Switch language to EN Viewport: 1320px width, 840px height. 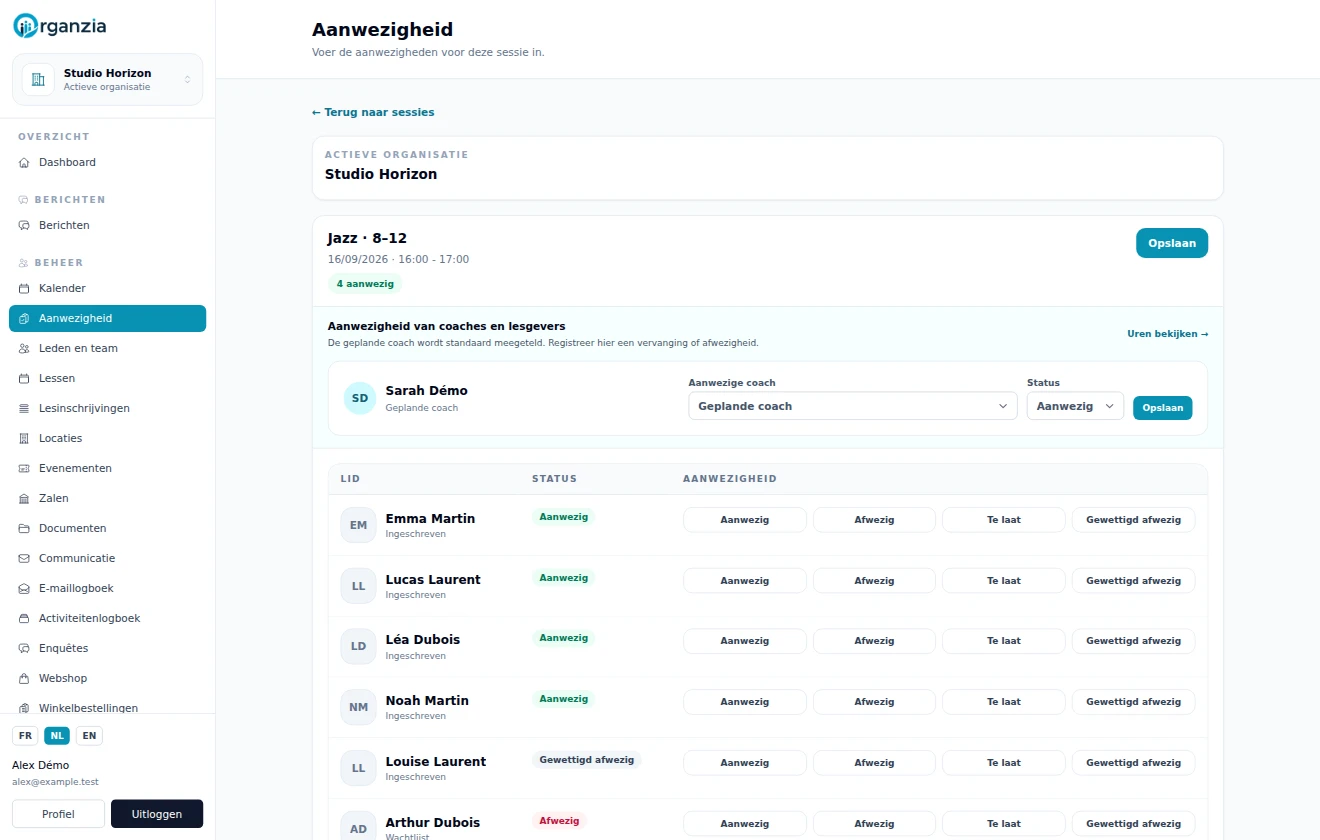[x=90, y=736]
